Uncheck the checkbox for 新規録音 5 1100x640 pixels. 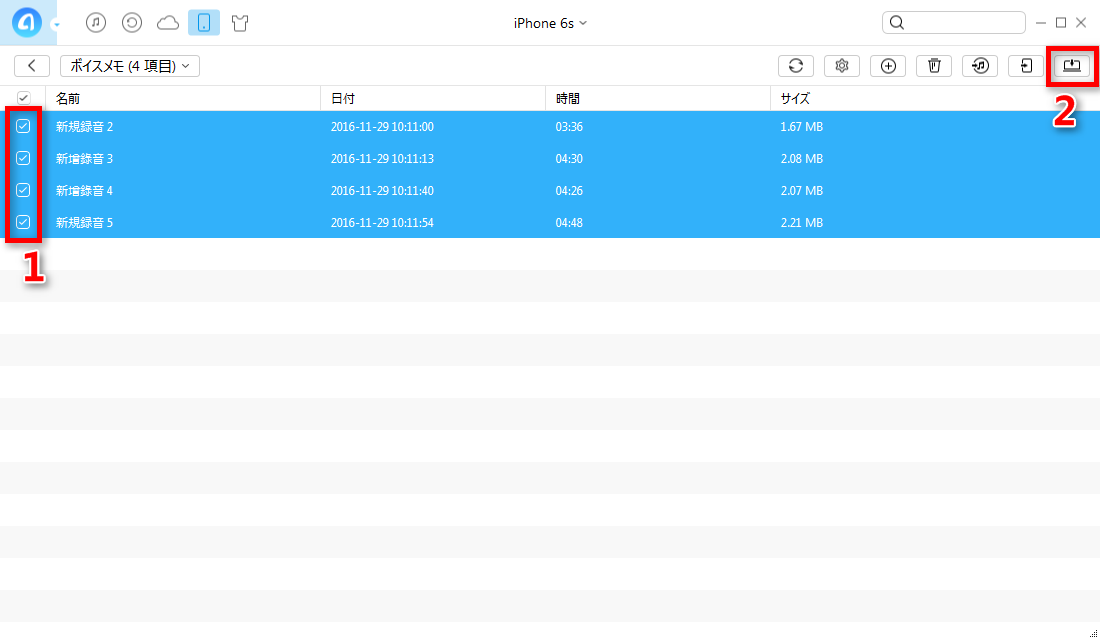click(23, 222)
